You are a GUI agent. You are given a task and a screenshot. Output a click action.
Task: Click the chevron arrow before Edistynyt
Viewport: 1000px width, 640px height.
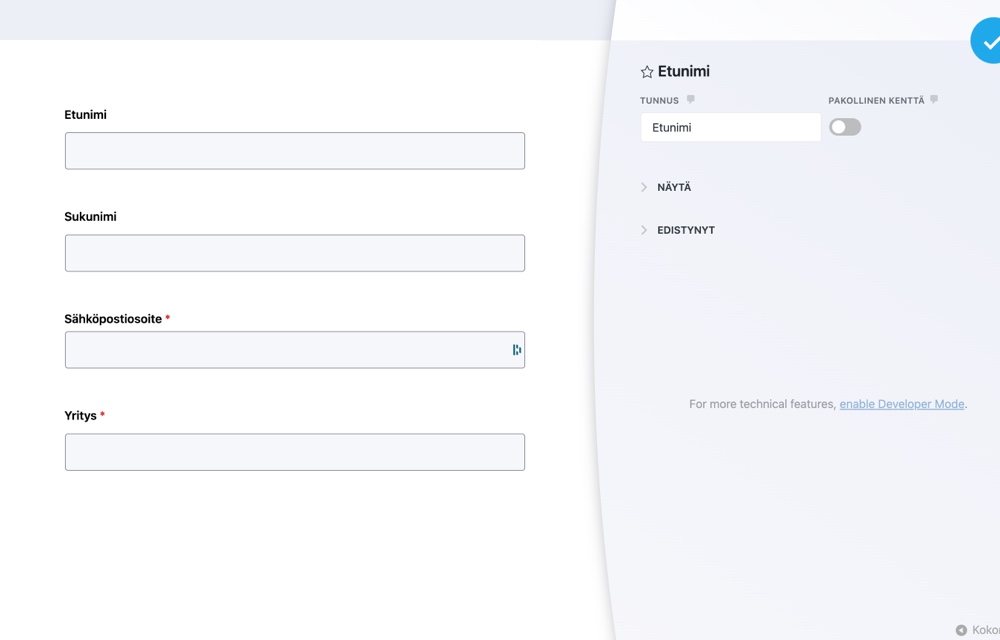pyautogui.click(x=644, y=230)
